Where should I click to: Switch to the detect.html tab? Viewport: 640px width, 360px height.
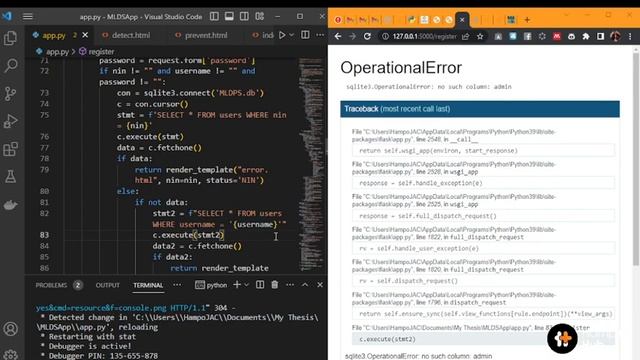pos(131,36)
